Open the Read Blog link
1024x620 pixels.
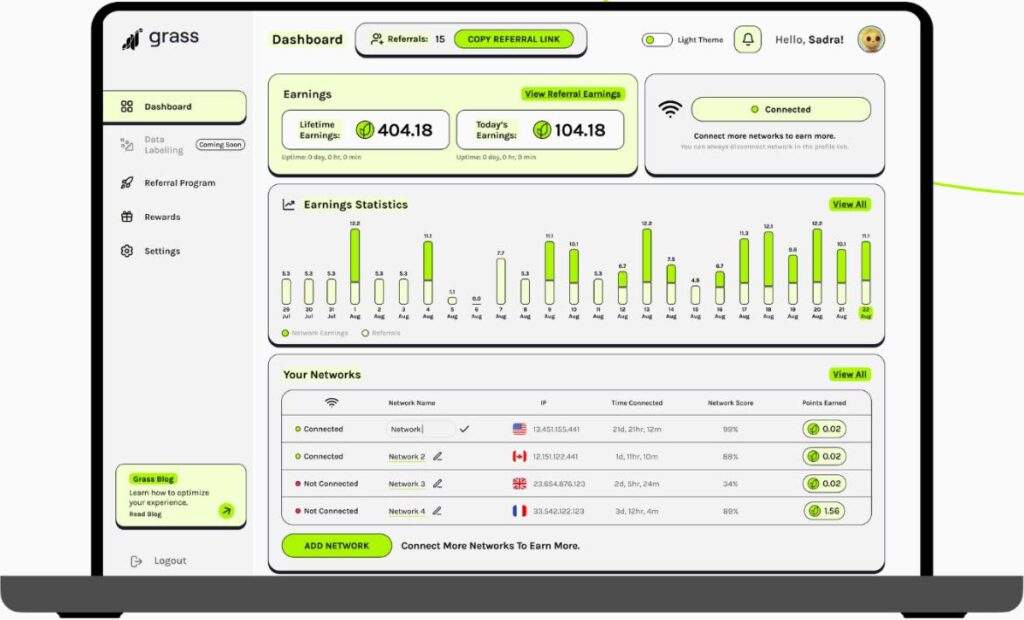click(145, 514)
